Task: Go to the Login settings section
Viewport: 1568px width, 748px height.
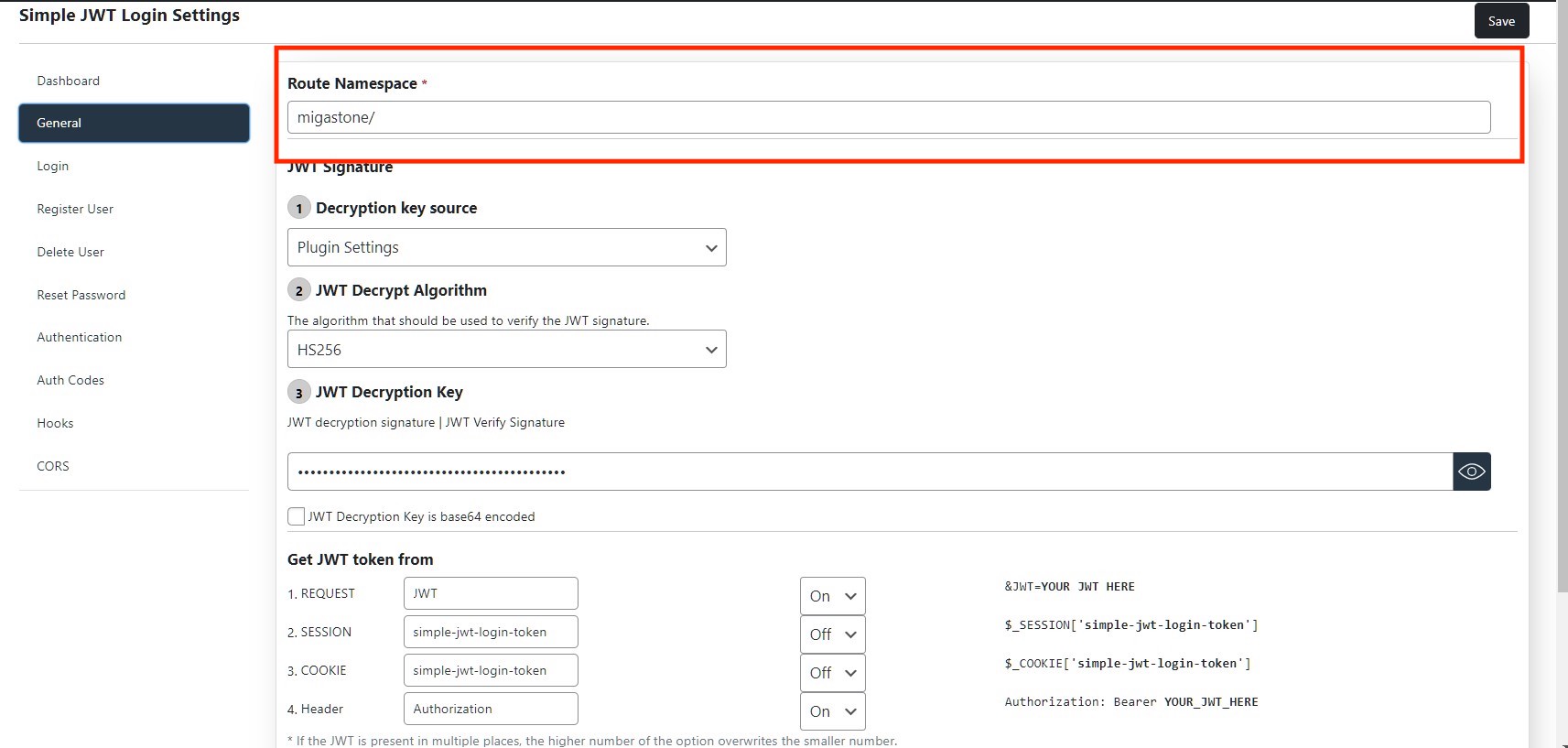Action: 53,166
